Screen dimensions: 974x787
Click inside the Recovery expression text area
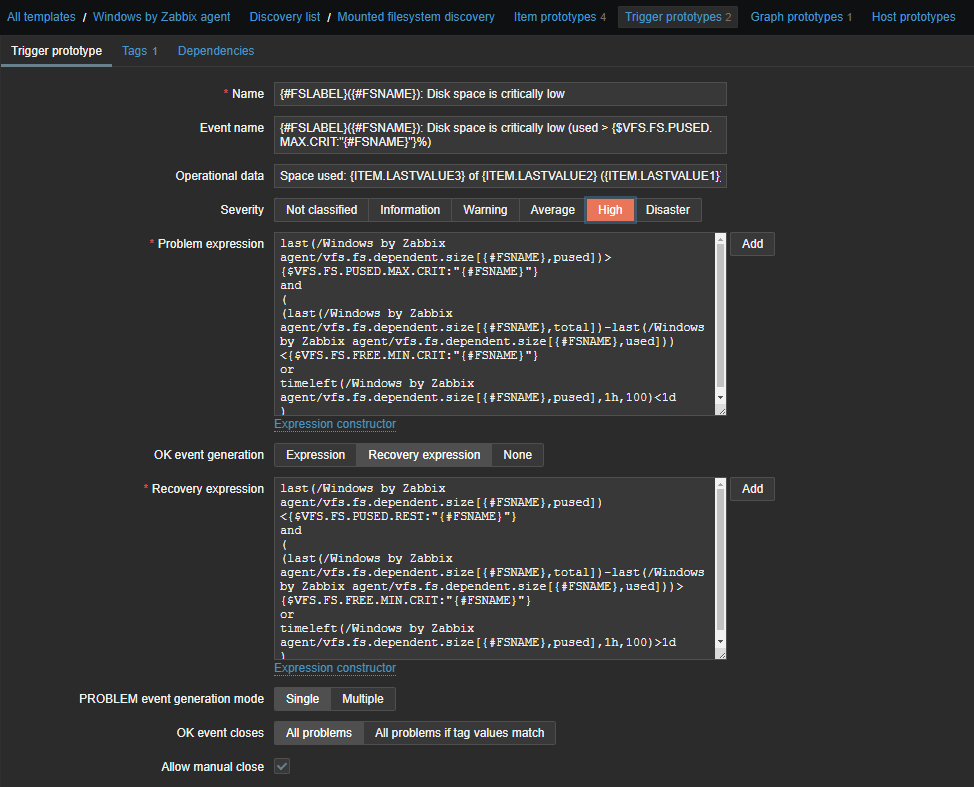tap(494, 568)
